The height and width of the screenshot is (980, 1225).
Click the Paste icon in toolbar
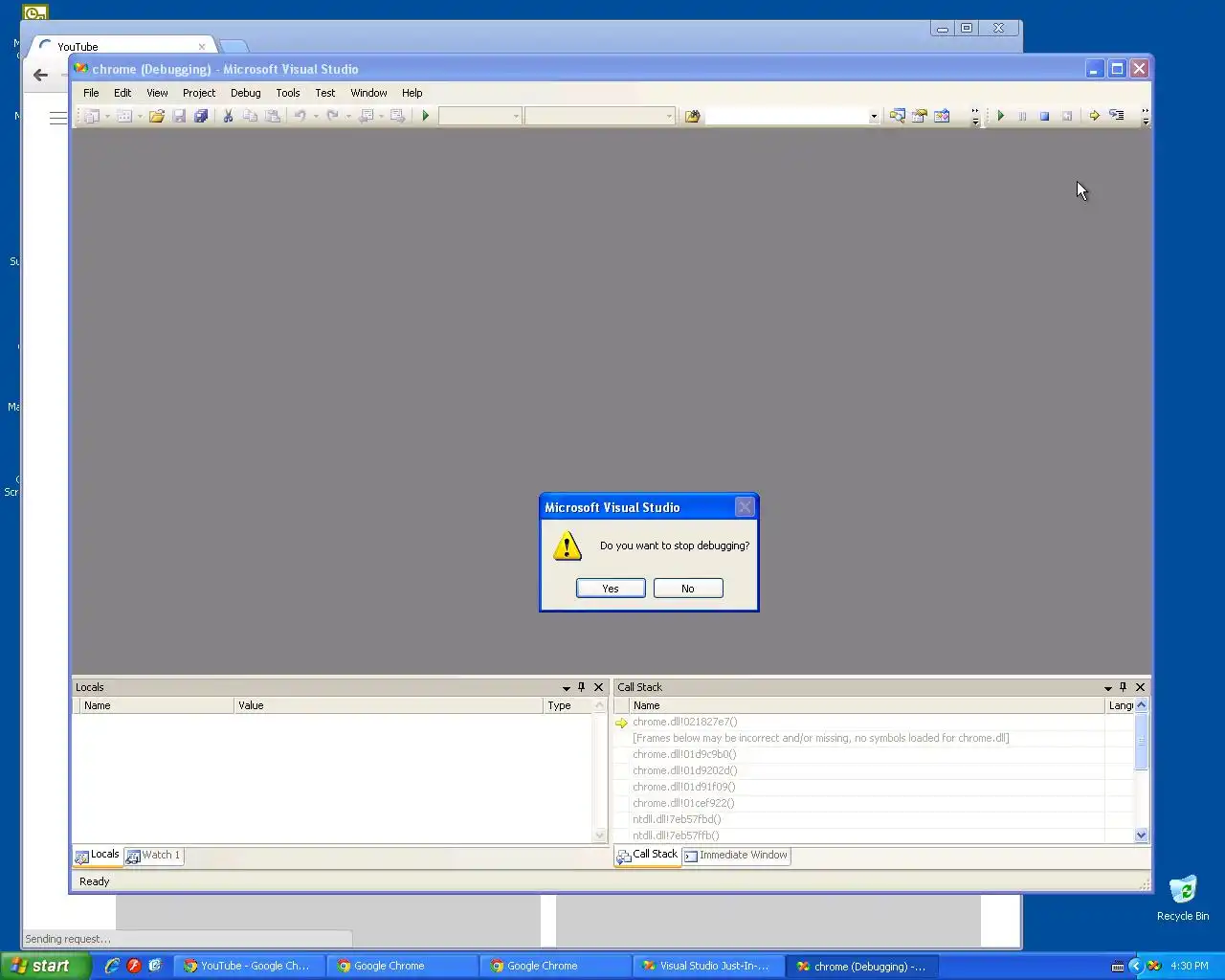click(x=273, y=116)
